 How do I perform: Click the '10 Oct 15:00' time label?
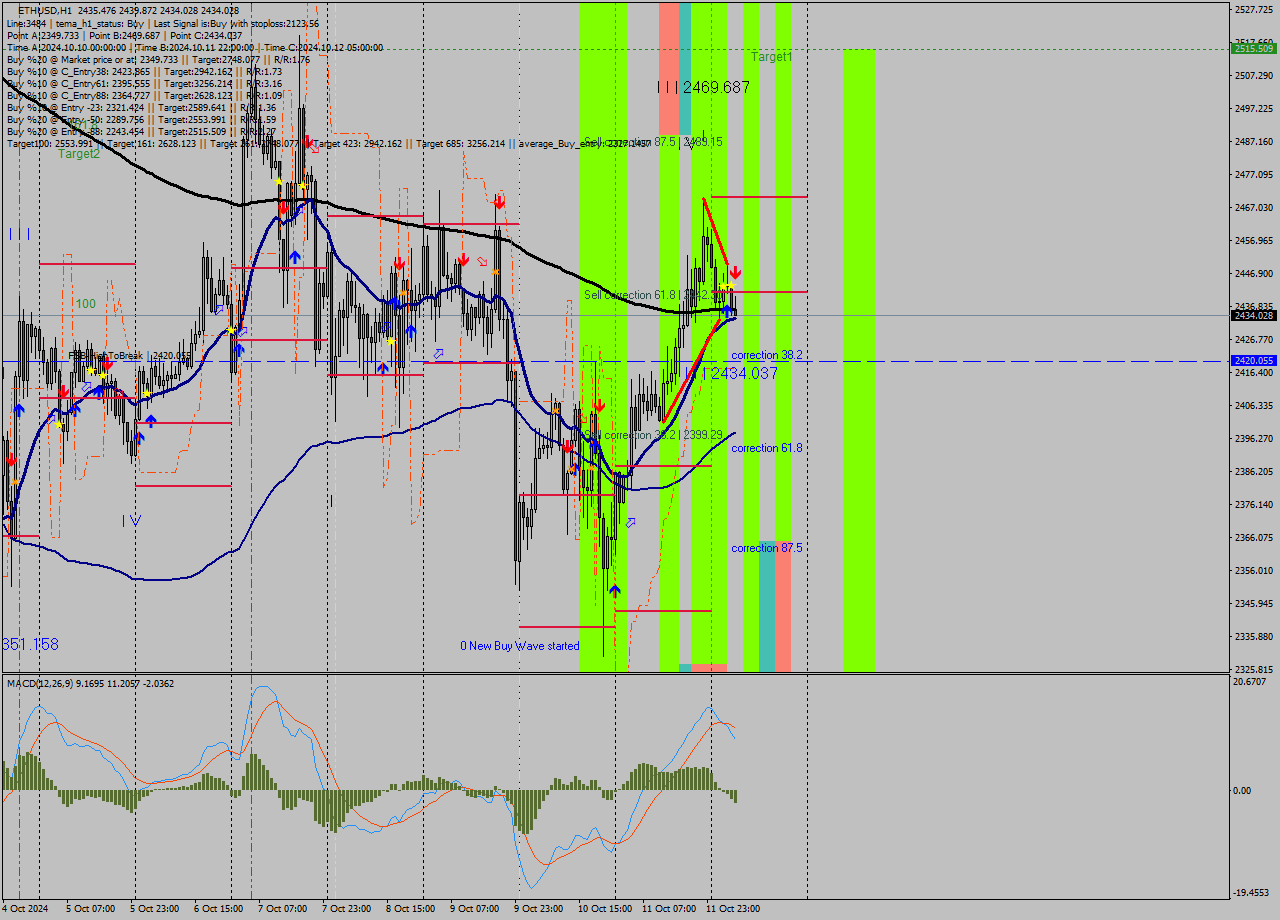pyautogui.click(x=606, y=909)
